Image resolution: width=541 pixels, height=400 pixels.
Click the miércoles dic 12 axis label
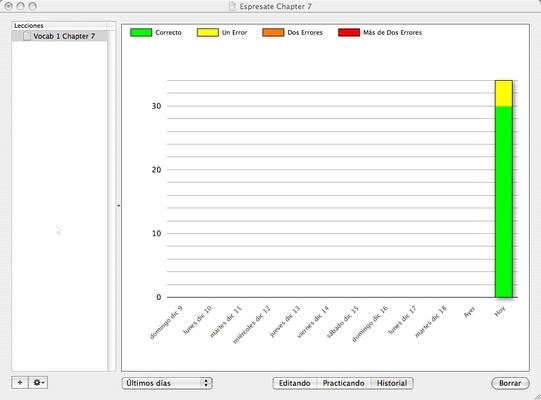click(252, 325)
